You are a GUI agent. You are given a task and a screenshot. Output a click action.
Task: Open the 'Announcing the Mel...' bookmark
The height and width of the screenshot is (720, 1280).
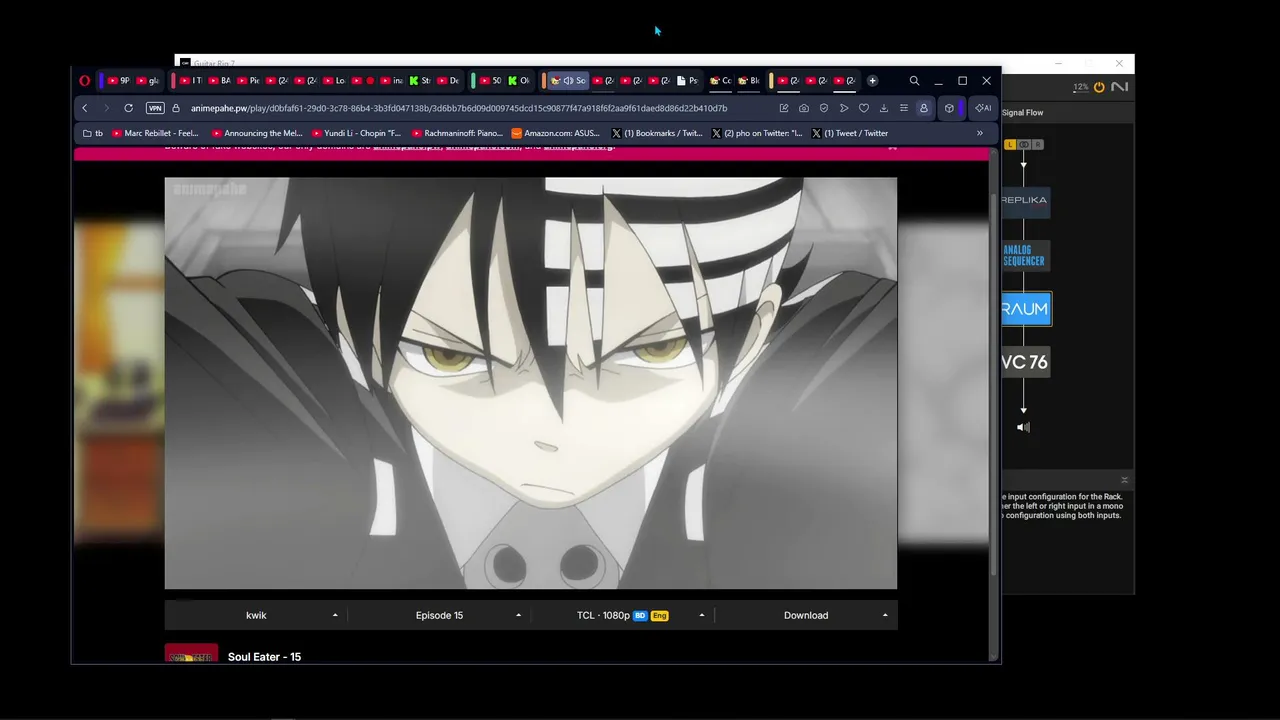coord(257,133)
